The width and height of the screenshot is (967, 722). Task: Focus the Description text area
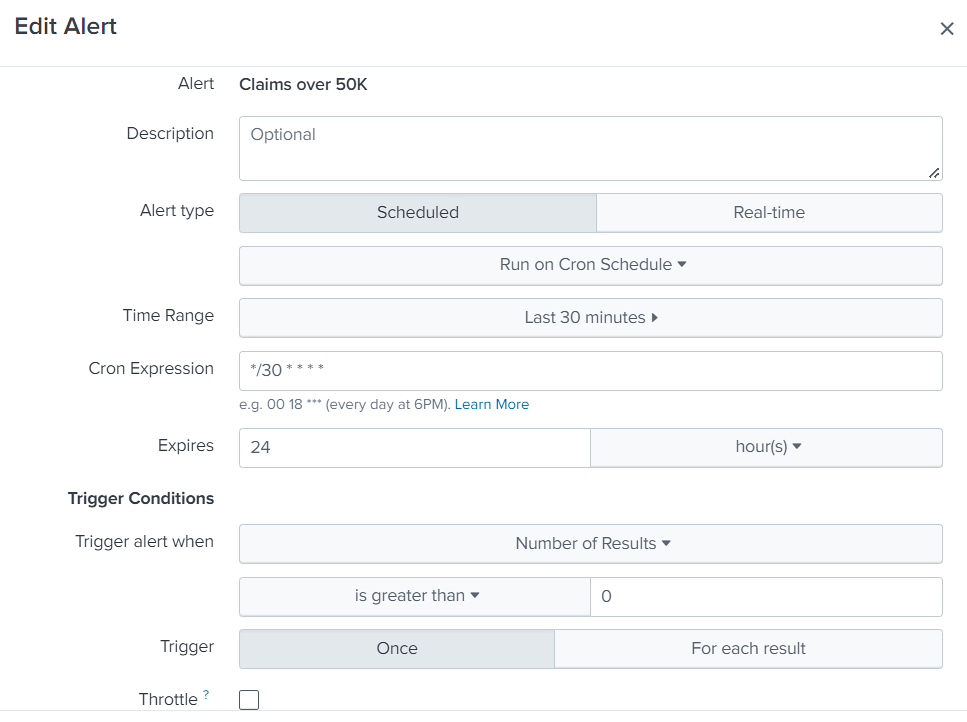point(590,148)
